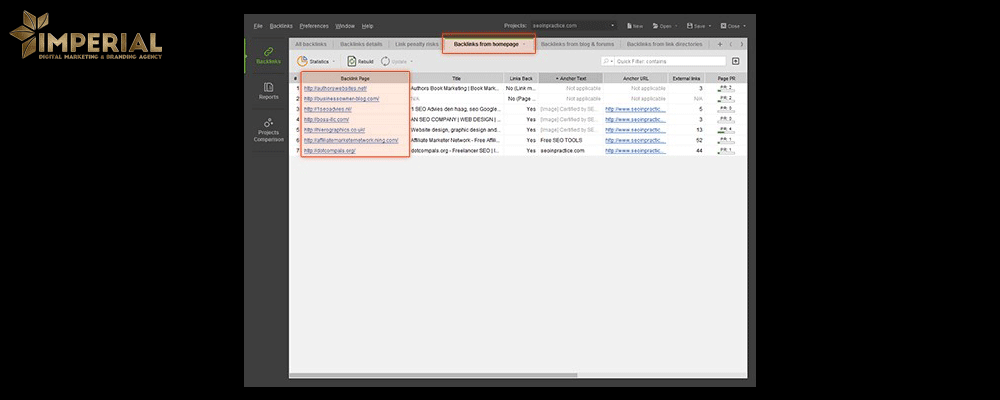1000x400 pixels.
Task: Click the Rebuild toolbar icon
Action: (352, 61)
